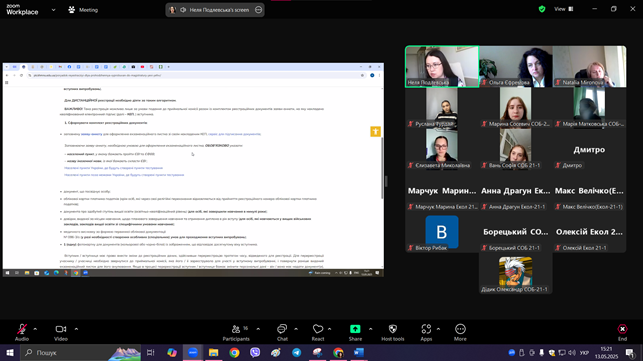Click the red End meeting button
The height and width of the screenshot is (361, 643).
(x=622, y=332)
